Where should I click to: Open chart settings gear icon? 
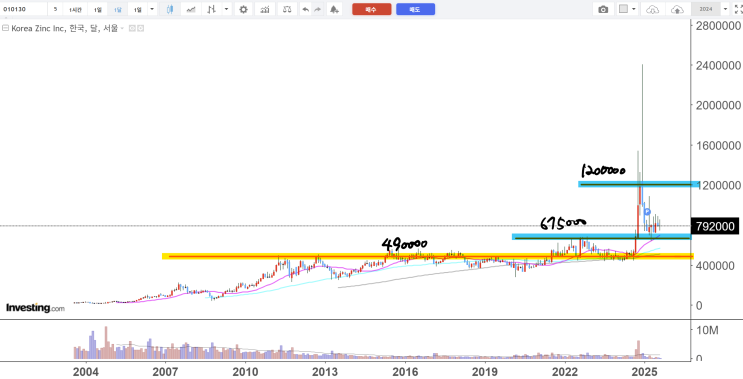point(244,9)
